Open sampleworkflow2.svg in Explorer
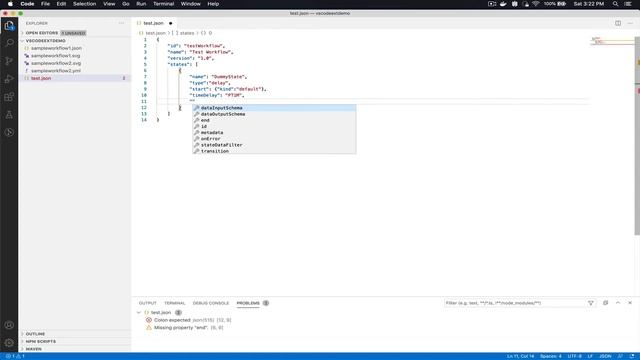 [x=56, y=63]
